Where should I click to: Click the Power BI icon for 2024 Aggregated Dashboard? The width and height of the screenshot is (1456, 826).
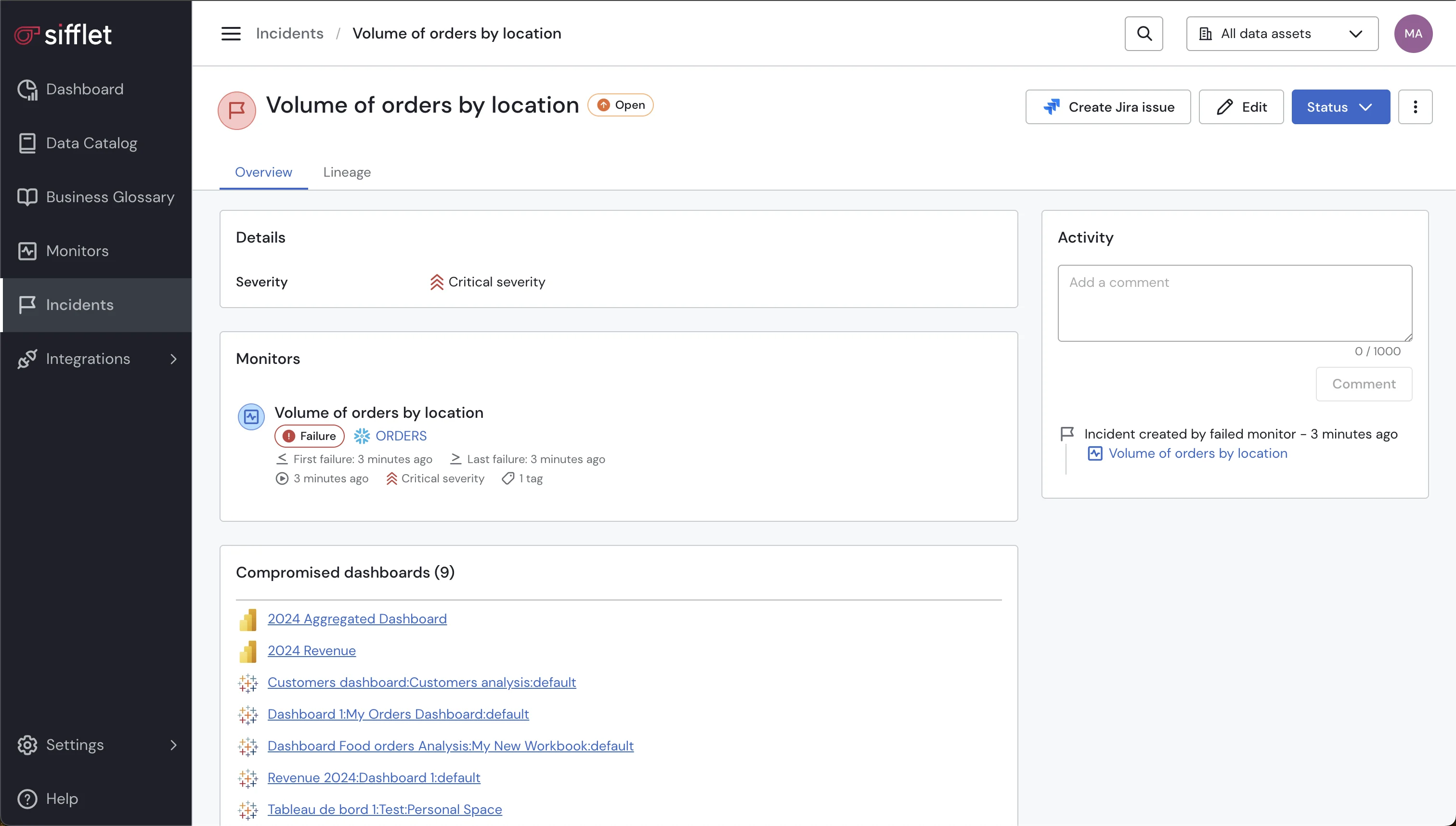pyautogui.click(x=248, y=619)
